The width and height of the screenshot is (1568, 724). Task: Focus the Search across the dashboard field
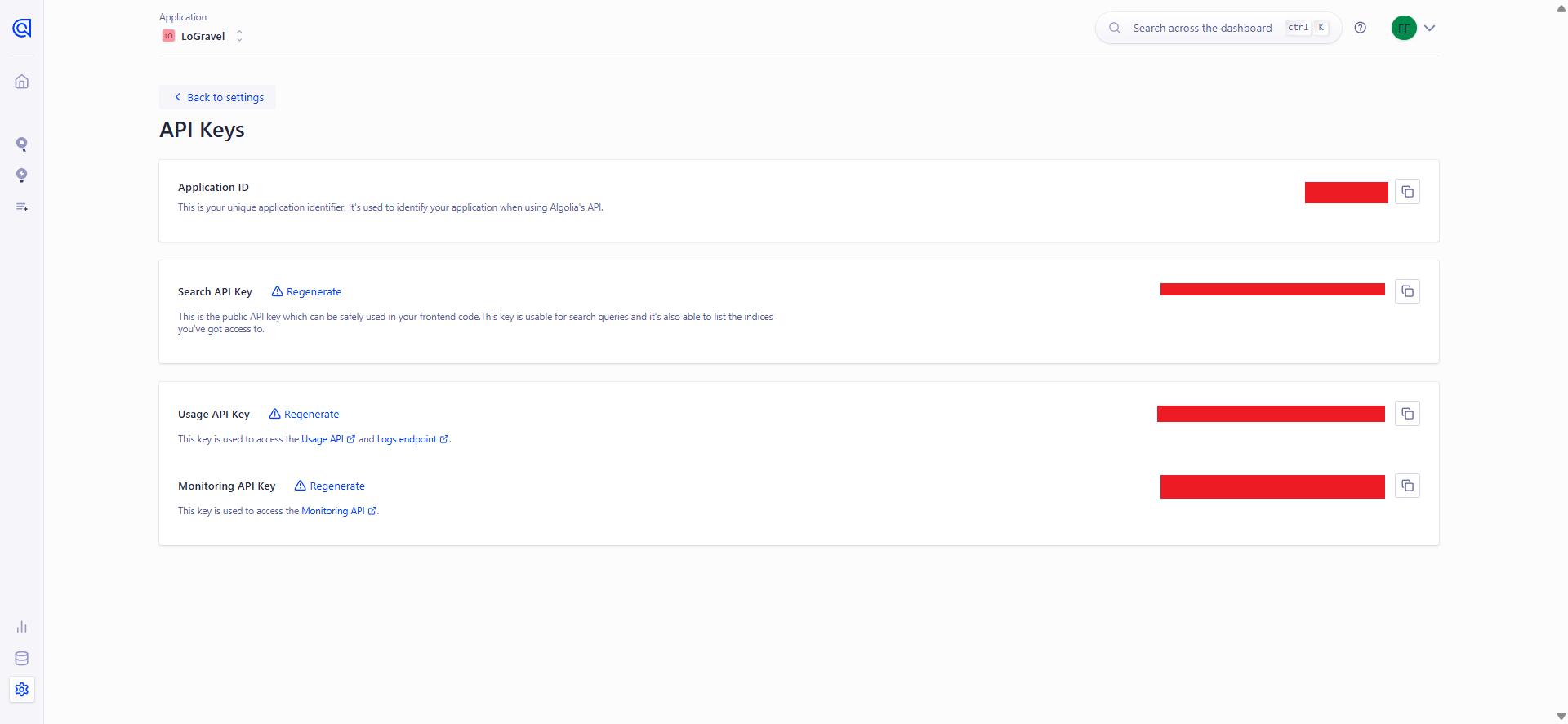(1218, 28)
